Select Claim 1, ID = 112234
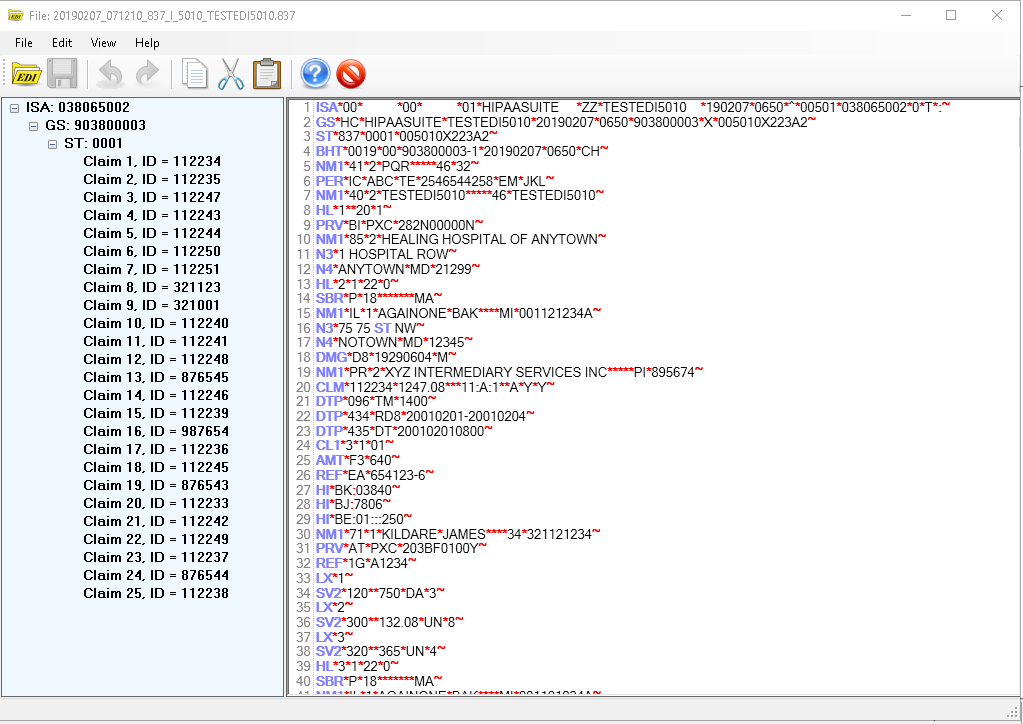1023x724 pixels. pos(152,162)
